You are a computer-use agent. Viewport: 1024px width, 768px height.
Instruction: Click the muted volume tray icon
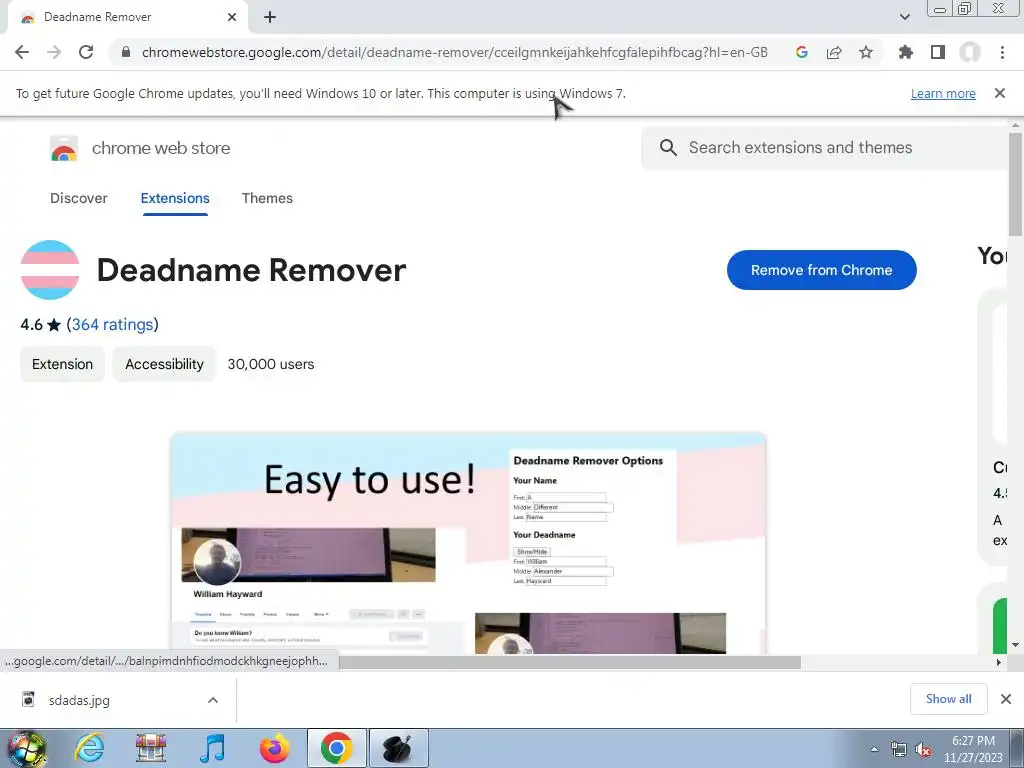[x=923, y=749]
